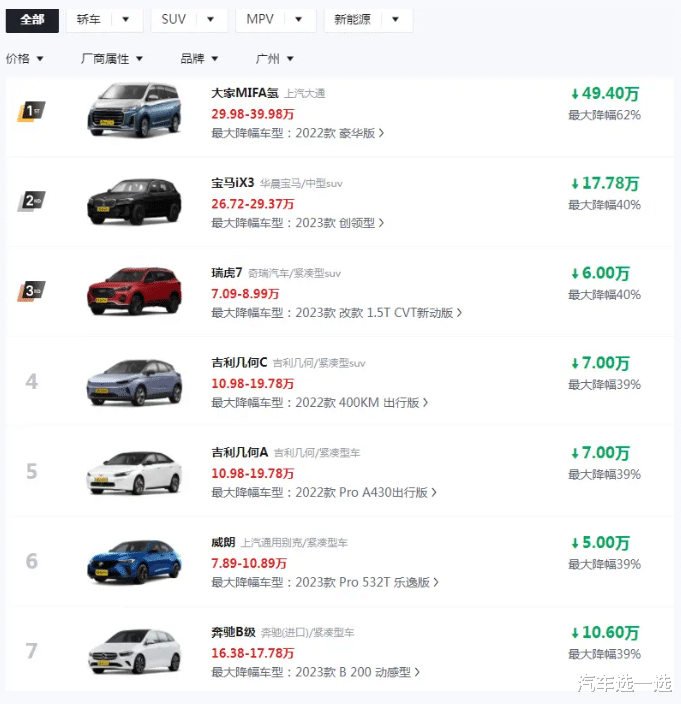The width and height of the screenshot is (681, 704).
Task: Open the 厂商属性 filter dropdown
Action: pos(112,58)
